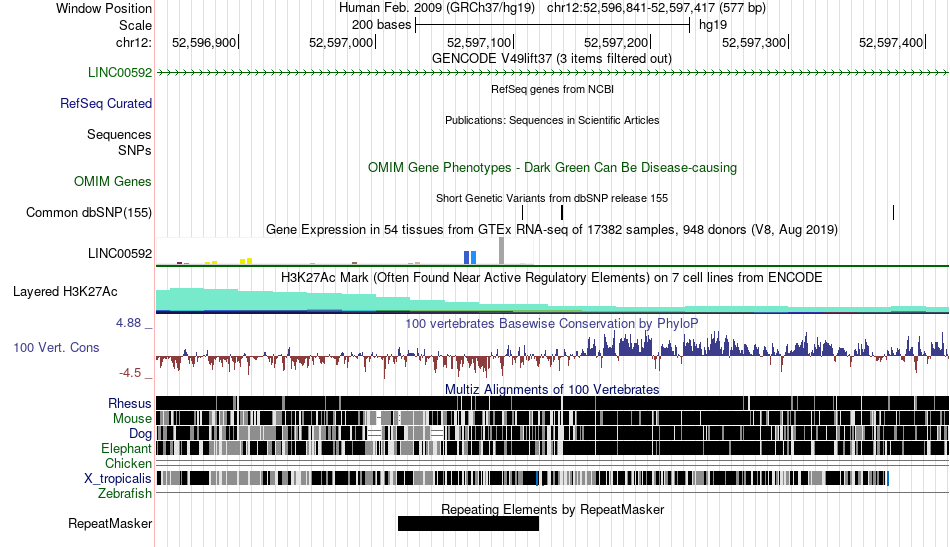Click the green LINC00592 intron arrow line
This screenshot has width=950, height=547.
pyautogui.click(x=552, y=73)
